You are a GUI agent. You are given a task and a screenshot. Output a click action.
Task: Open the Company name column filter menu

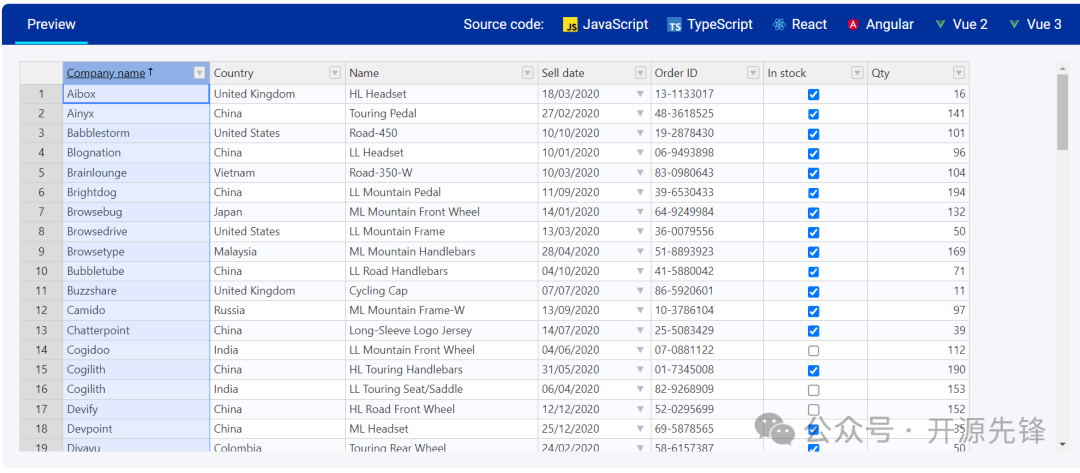[199, 73]
